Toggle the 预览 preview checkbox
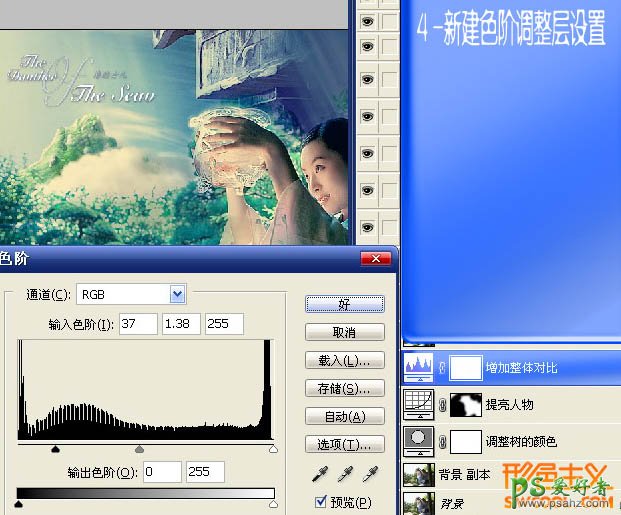This screenshot has width=621, height=515. [x=321, y=502]
